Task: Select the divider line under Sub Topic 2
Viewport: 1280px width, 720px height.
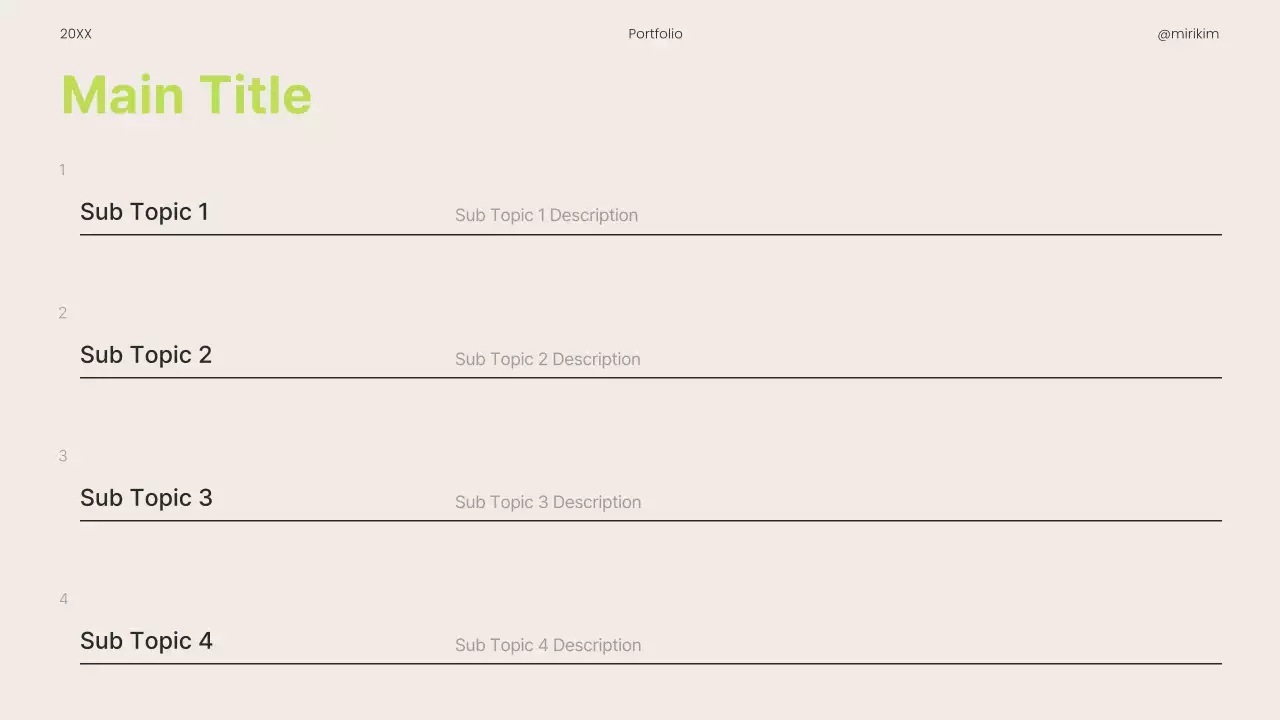Action: point(650,377)
